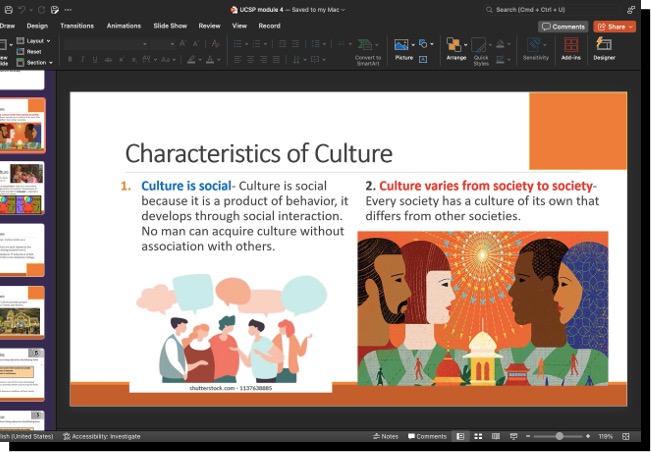Toggle the Notes pane
Screen dimensions: 651x452
coord(386,437)
